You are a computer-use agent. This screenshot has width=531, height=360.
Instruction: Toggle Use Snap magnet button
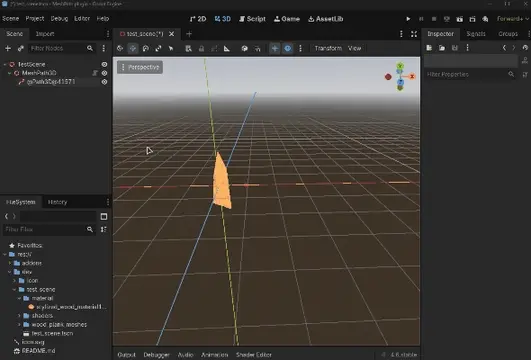pyautogui.click(x=257, y=48)
